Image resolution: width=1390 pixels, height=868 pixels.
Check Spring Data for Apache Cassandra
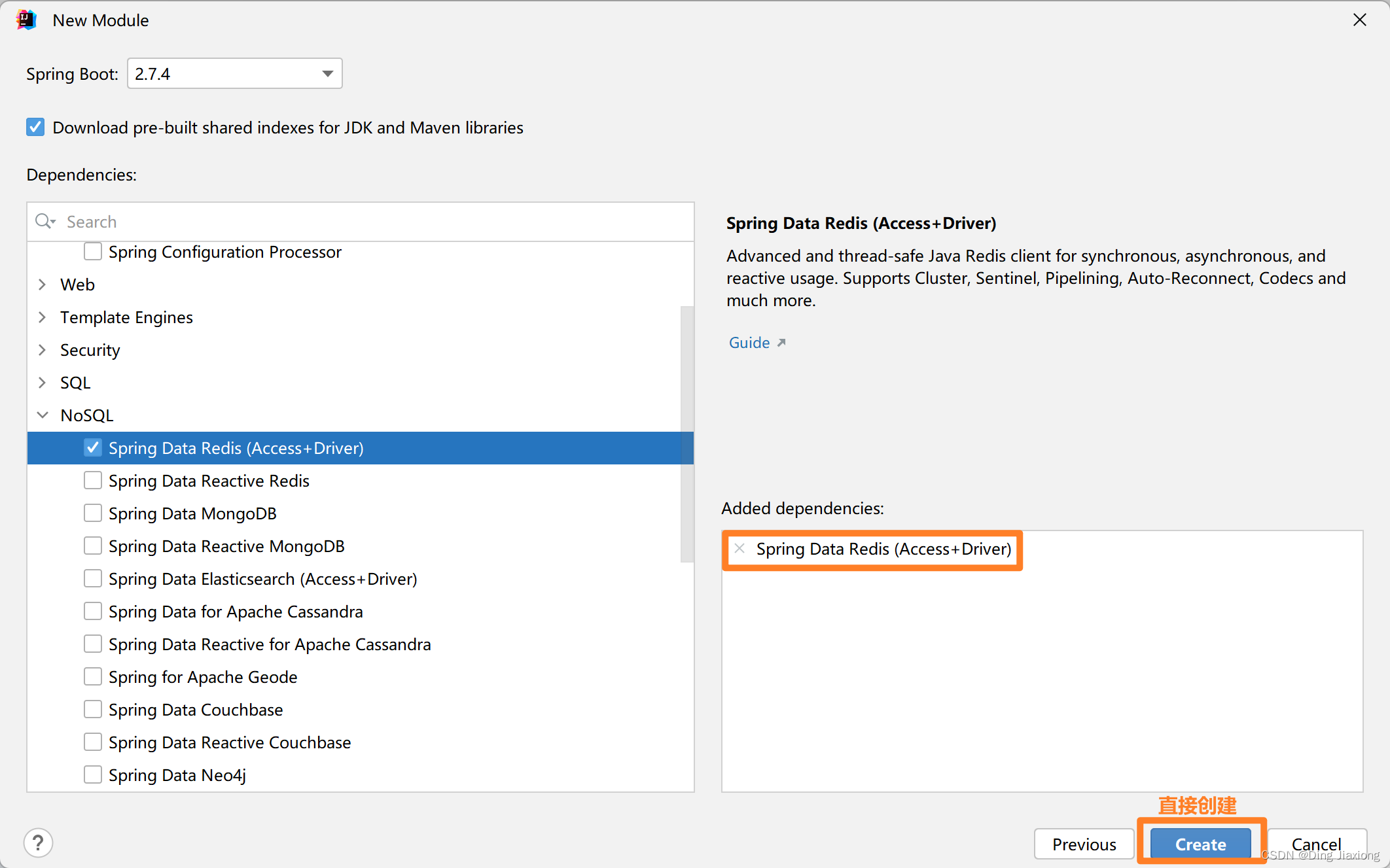93,611
